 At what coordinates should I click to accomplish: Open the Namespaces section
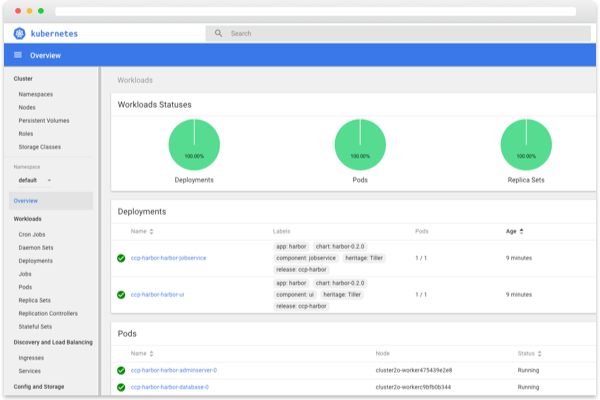pyautogui.click(x=36, y=94)
